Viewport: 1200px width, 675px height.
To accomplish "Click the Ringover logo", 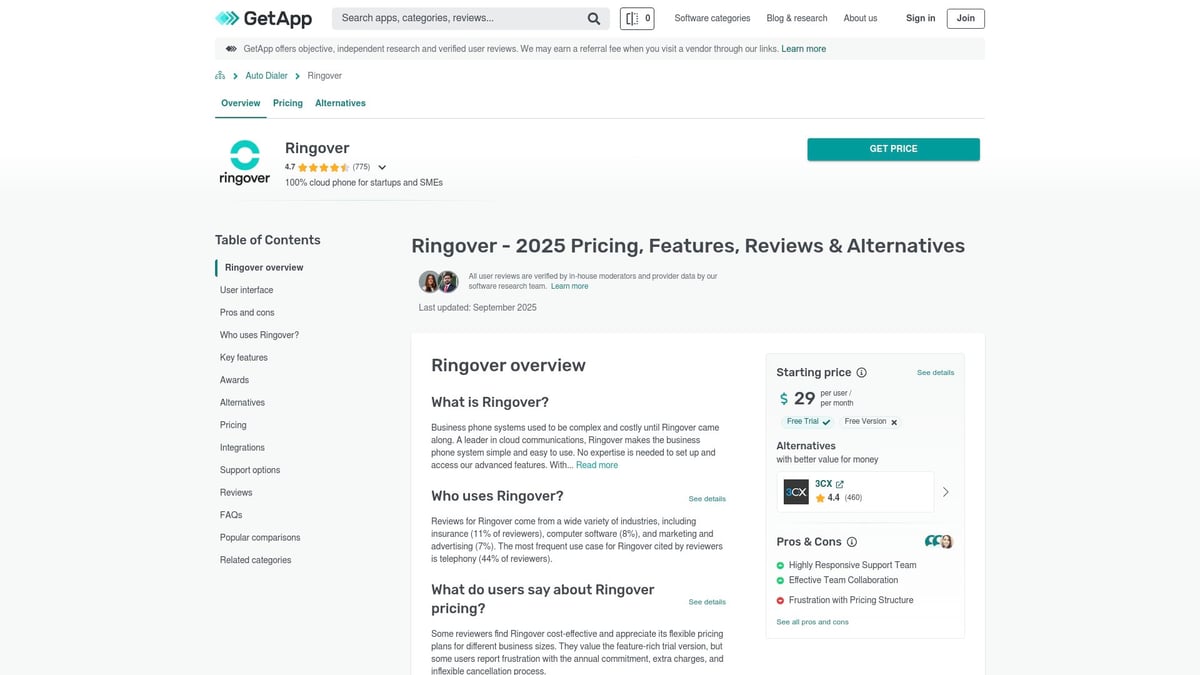I will coord(244,162).
